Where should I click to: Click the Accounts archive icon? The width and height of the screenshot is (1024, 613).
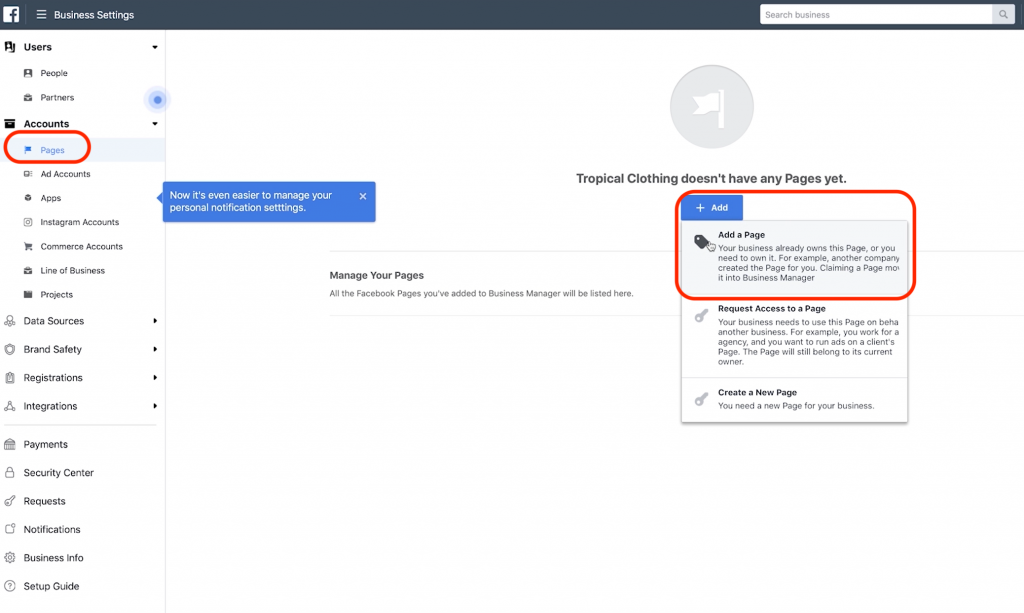(x=10, y=123)
